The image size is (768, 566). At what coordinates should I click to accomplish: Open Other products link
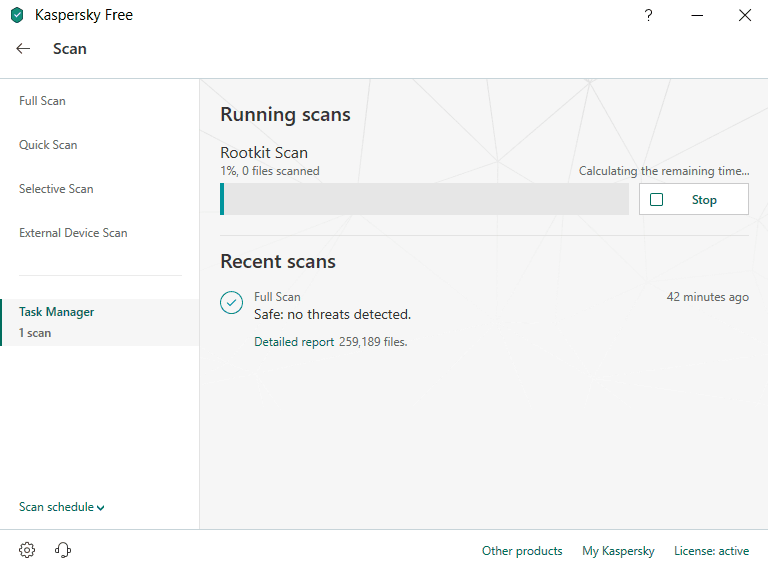click(522, 551)
